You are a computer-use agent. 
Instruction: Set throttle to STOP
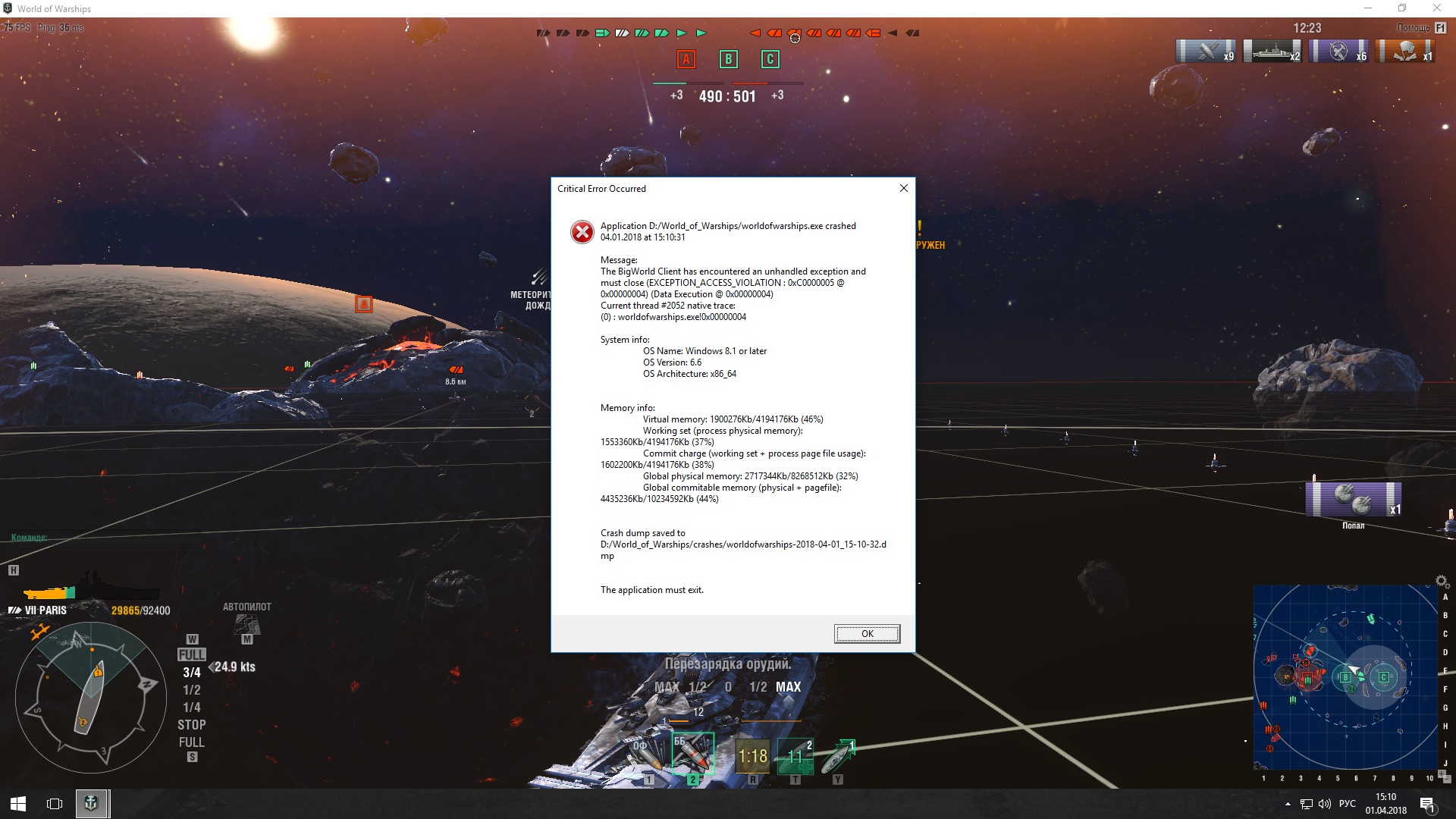[192, 725]
